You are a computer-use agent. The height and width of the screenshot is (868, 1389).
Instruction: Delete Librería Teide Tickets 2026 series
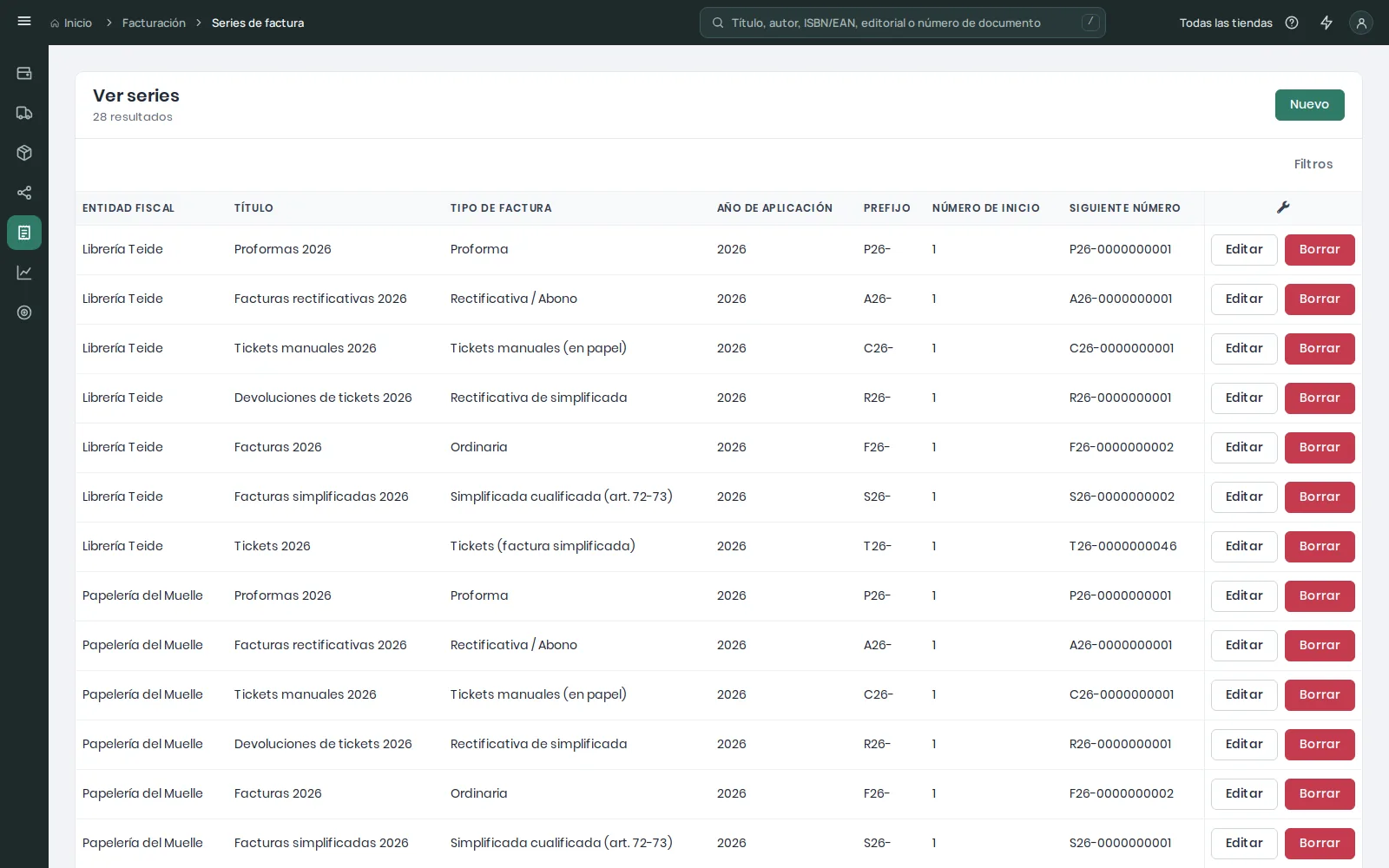(x=1320, y=547)
